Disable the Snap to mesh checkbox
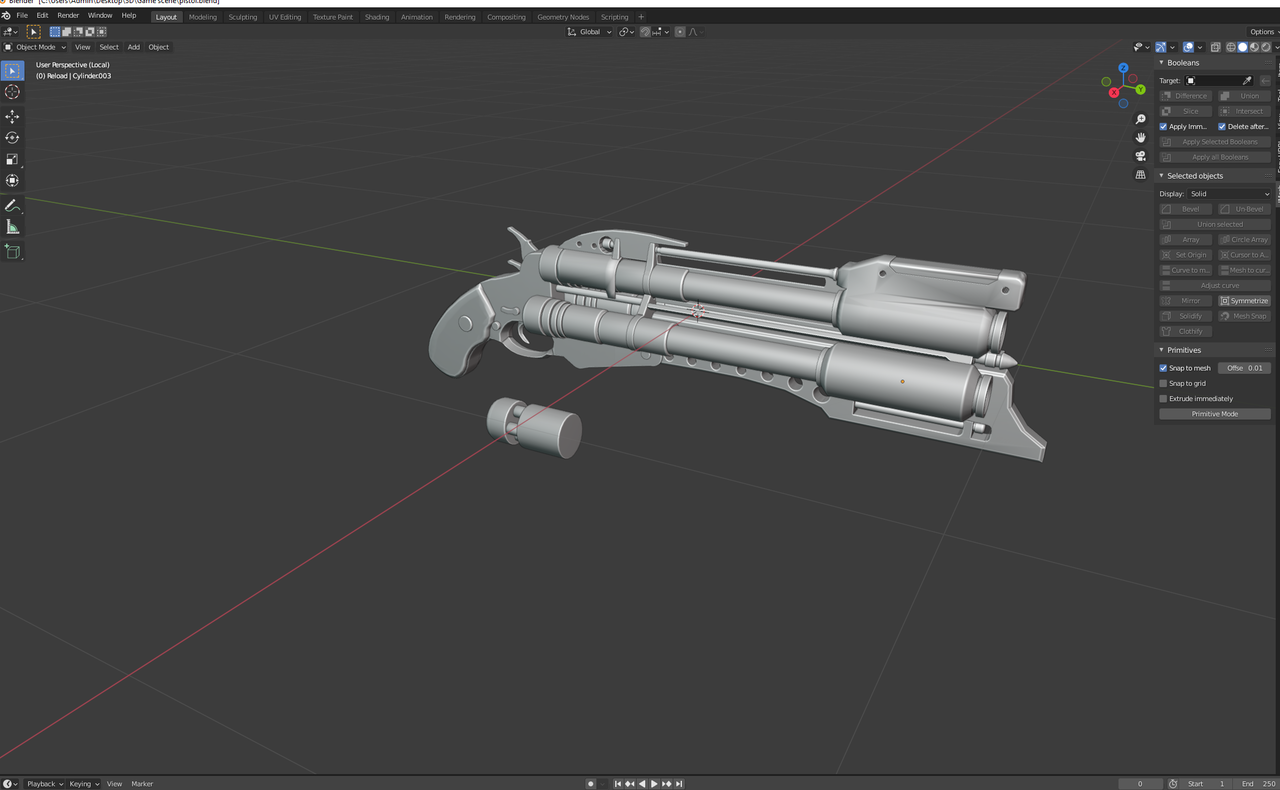The height and width of the screenshot is (790, 1280). [x=1164, y=368]
